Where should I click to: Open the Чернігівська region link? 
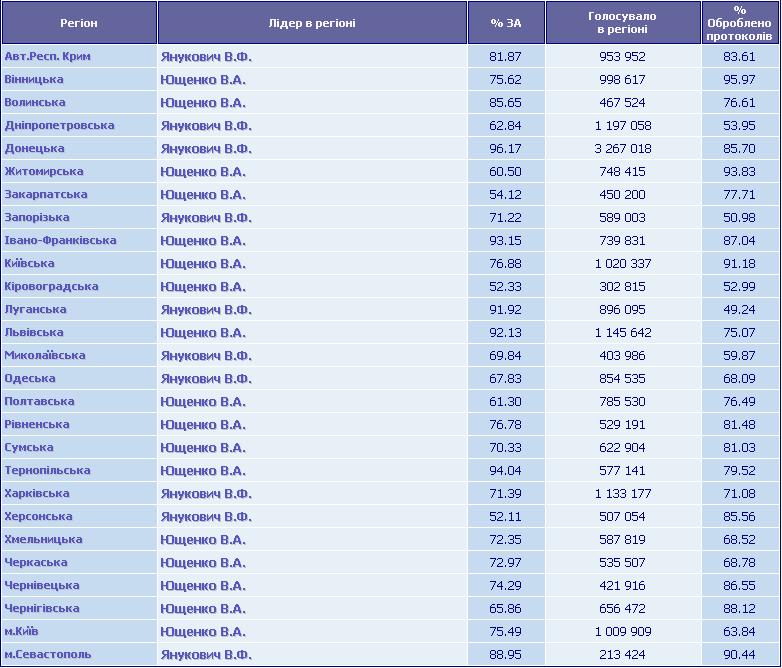click(42, 608)
